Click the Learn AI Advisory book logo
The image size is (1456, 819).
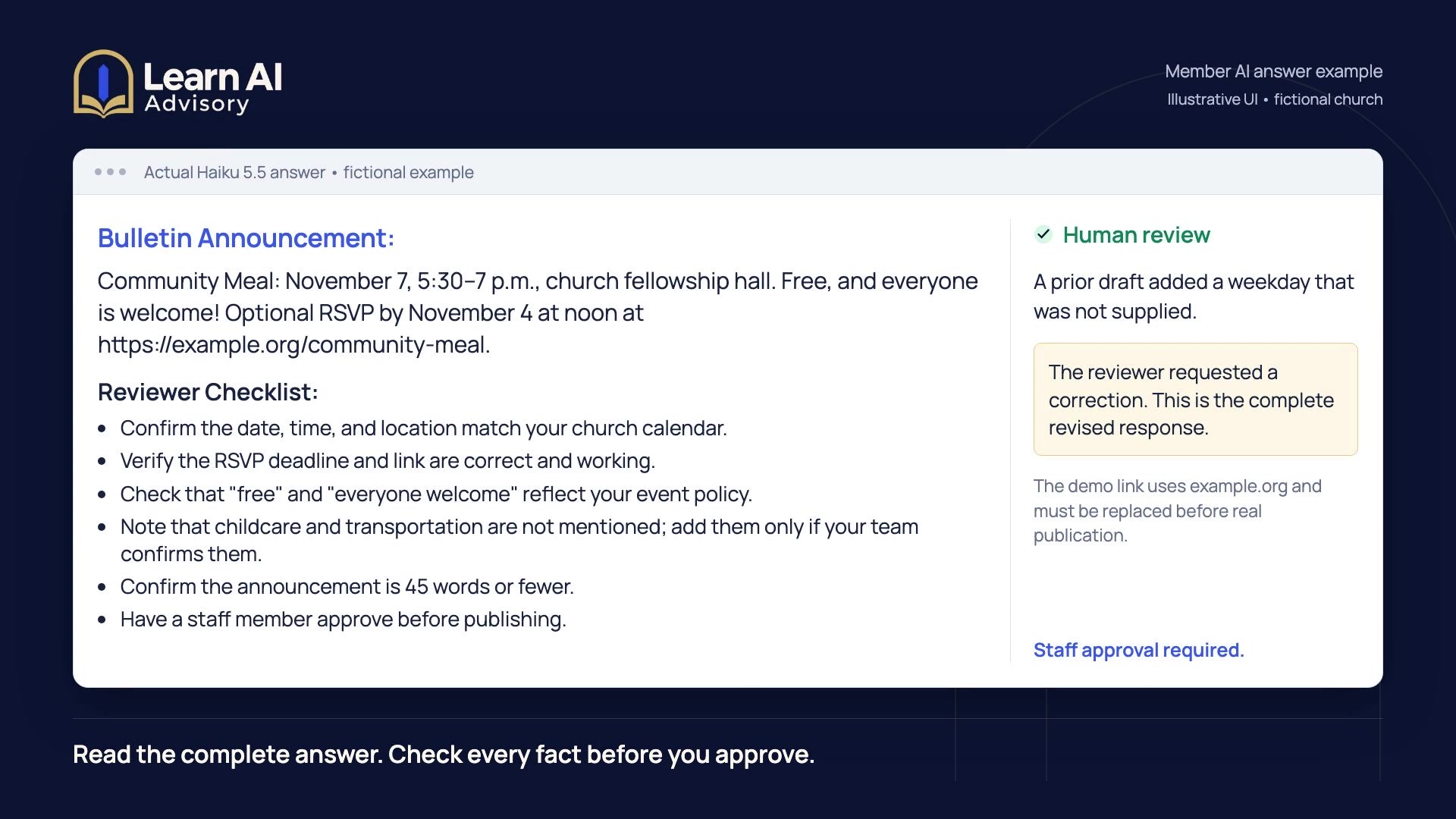click(x=103, y=83)
